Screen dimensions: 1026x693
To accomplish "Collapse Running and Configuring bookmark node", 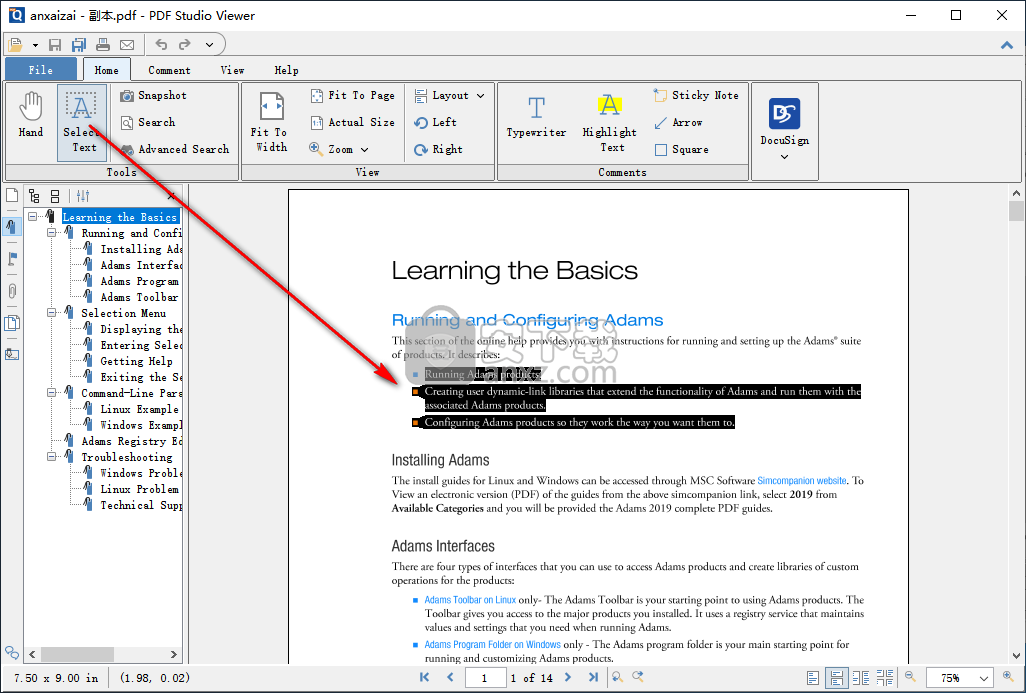I will pyautogui.click(x=51, y=233).
